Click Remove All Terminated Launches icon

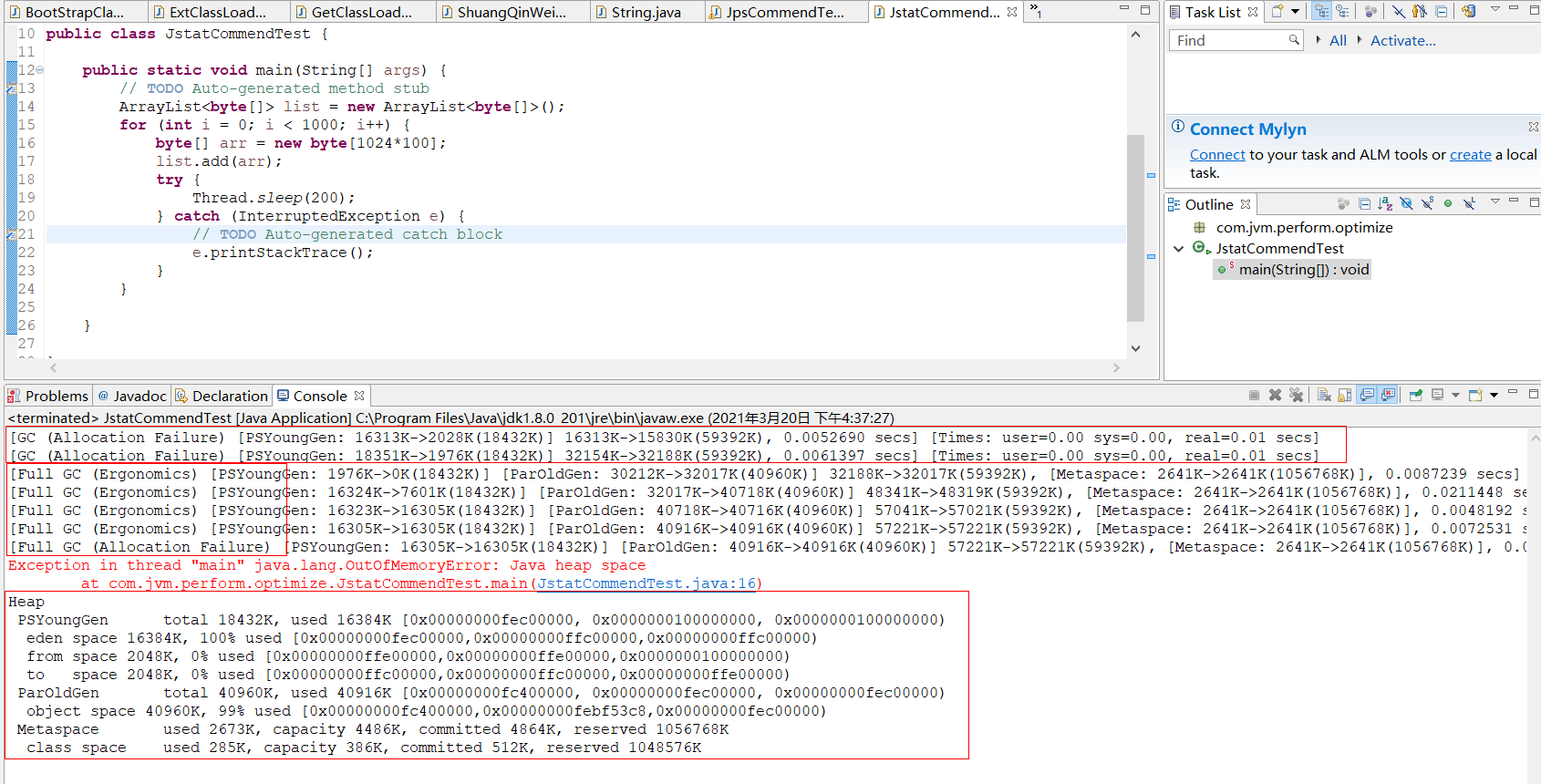tap(1296, 395)
